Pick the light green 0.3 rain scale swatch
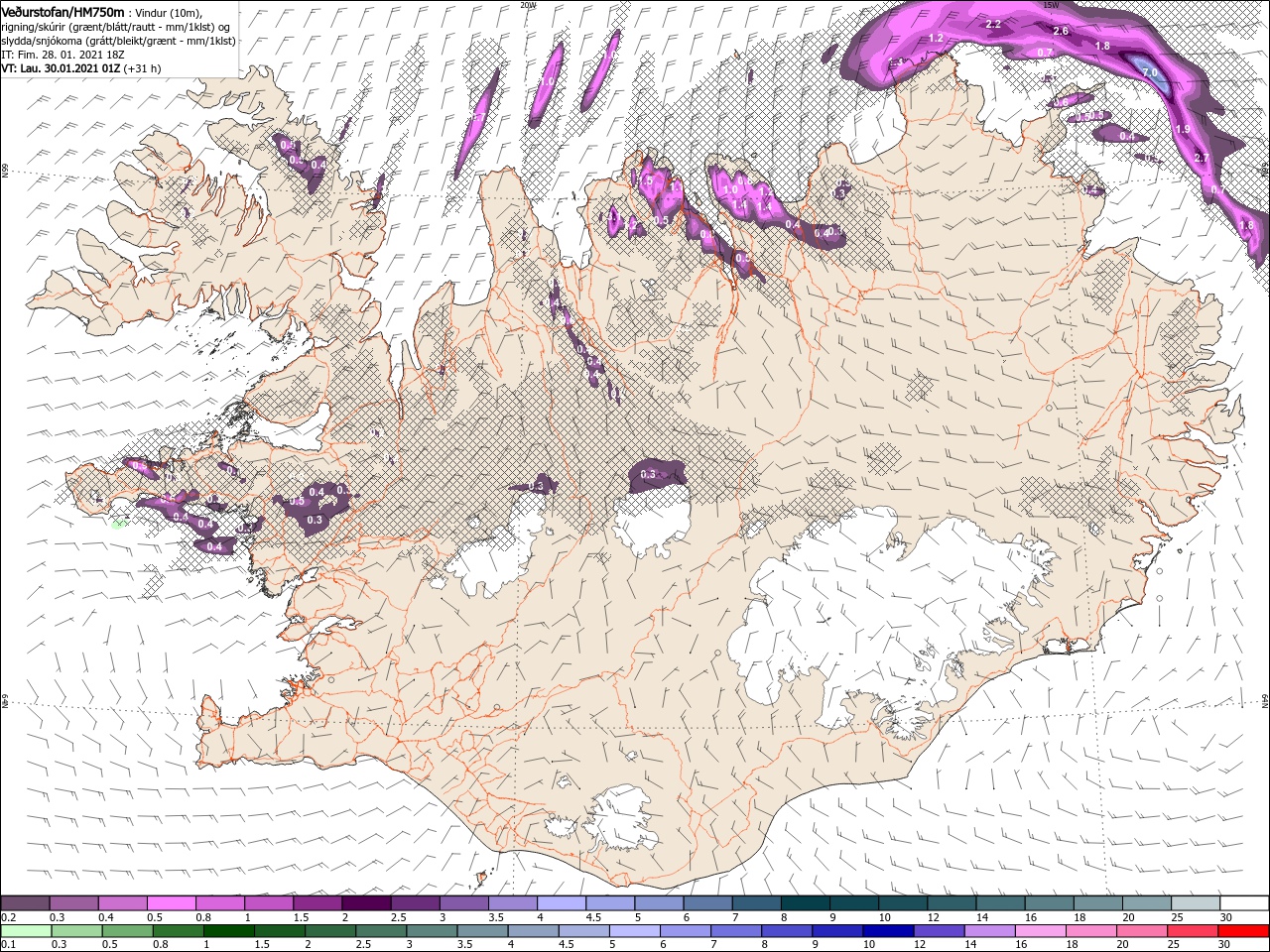The image size is (1270, 952). [76, 931]
